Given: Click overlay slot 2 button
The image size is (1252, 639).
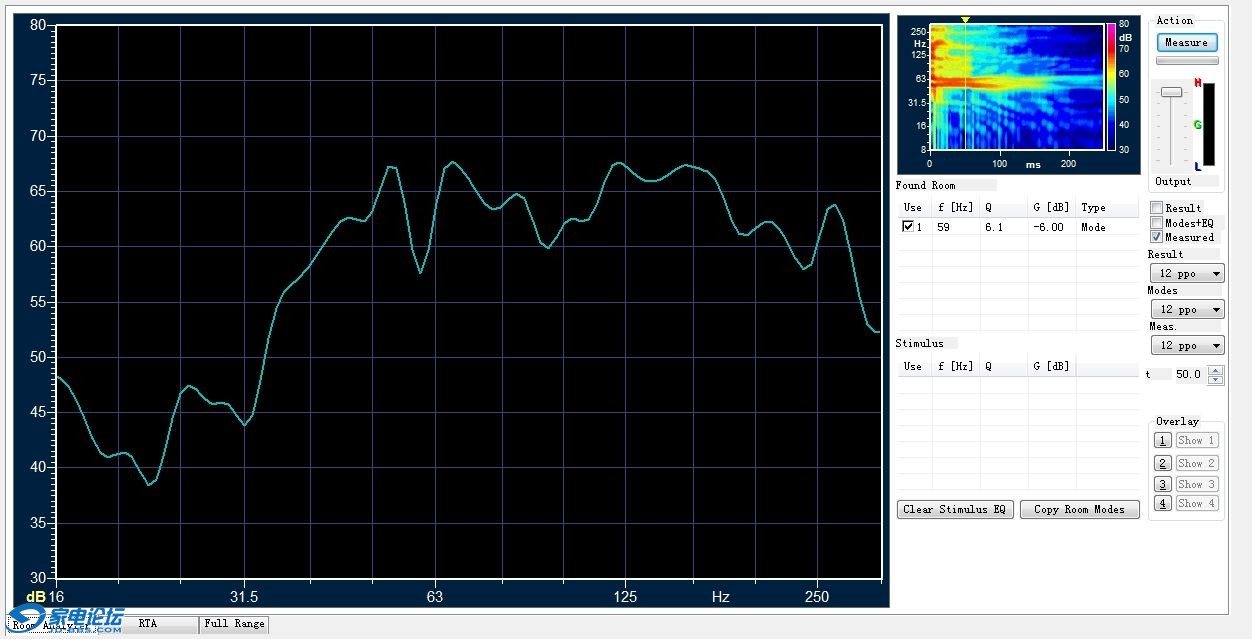Looking at the screenshot, I should point(1162,464).
